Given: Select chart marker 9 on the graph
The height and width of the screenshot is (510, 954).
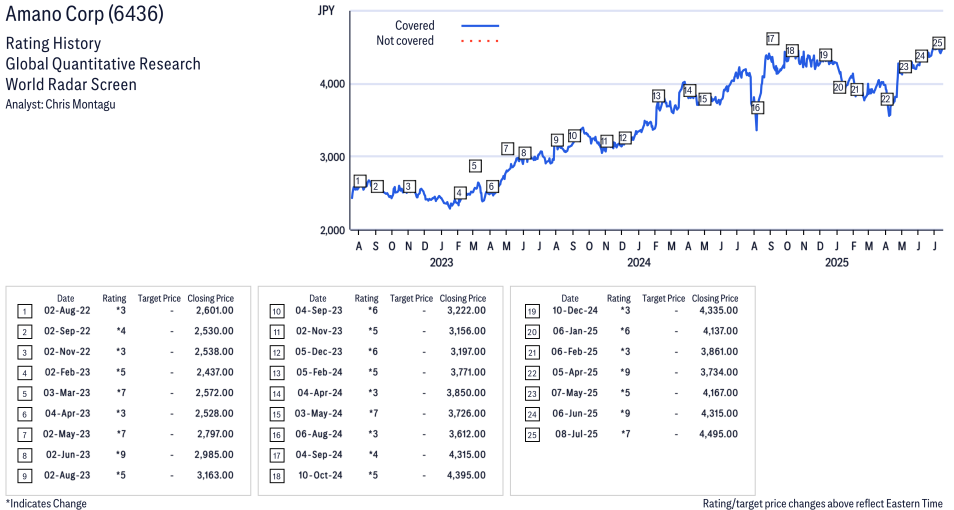Looking at the screenshot, I should click(556, 140).
